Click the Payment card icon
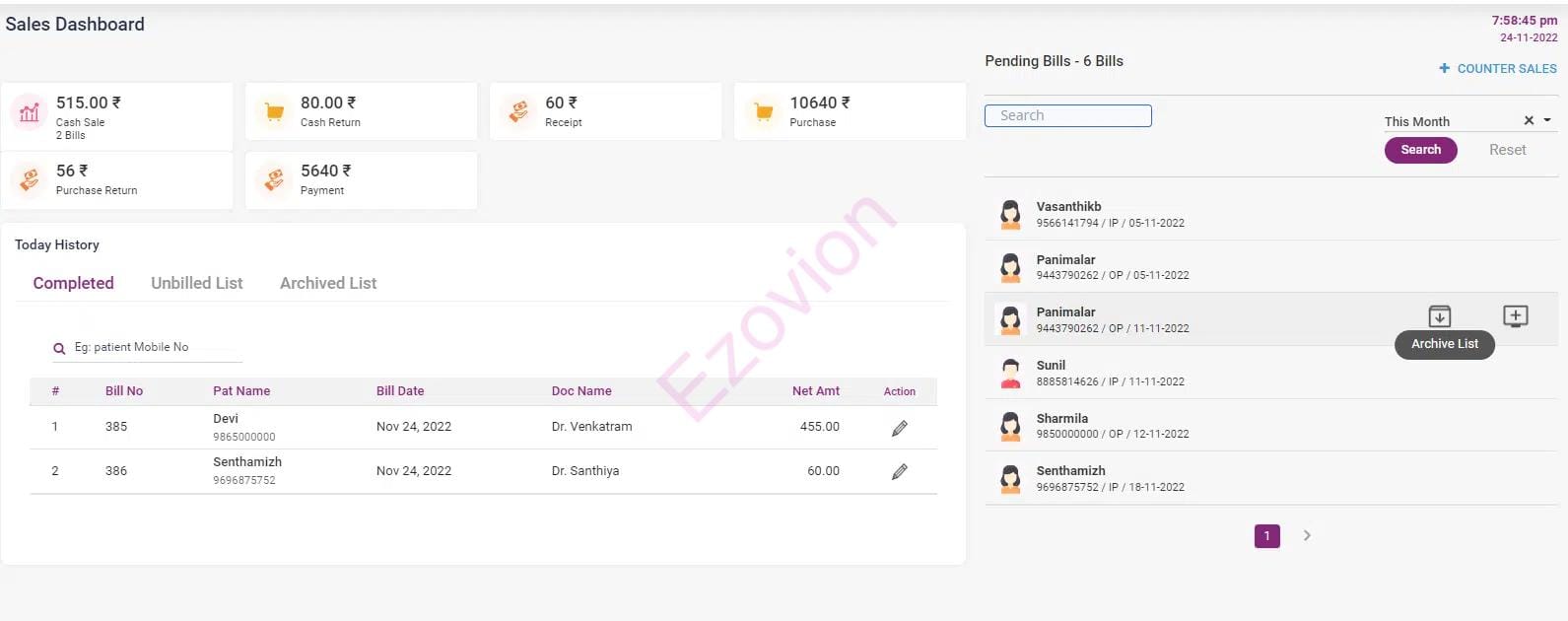Screen dimensions: 1568x621 click(x=274, y=180)
